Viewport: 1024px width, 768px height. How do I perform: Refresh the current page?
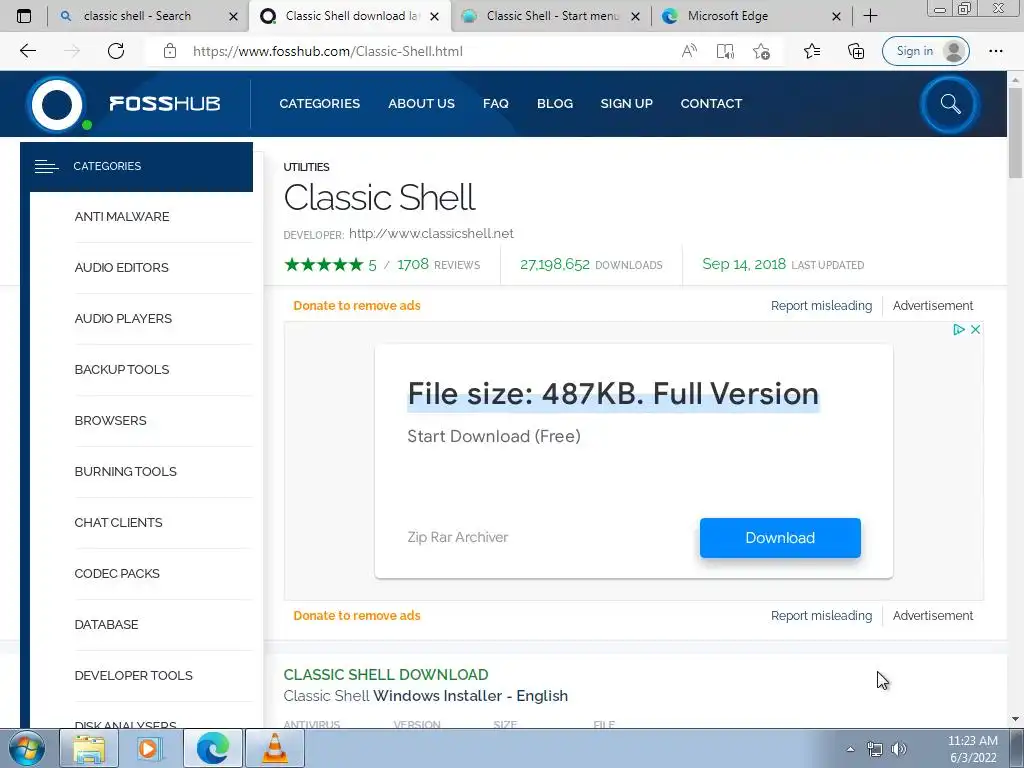tap(116, 51)
